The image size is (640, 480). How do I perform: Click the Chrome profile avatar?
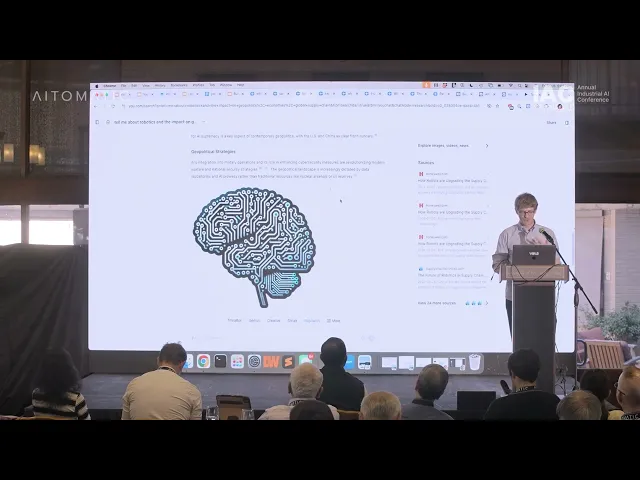560,106
